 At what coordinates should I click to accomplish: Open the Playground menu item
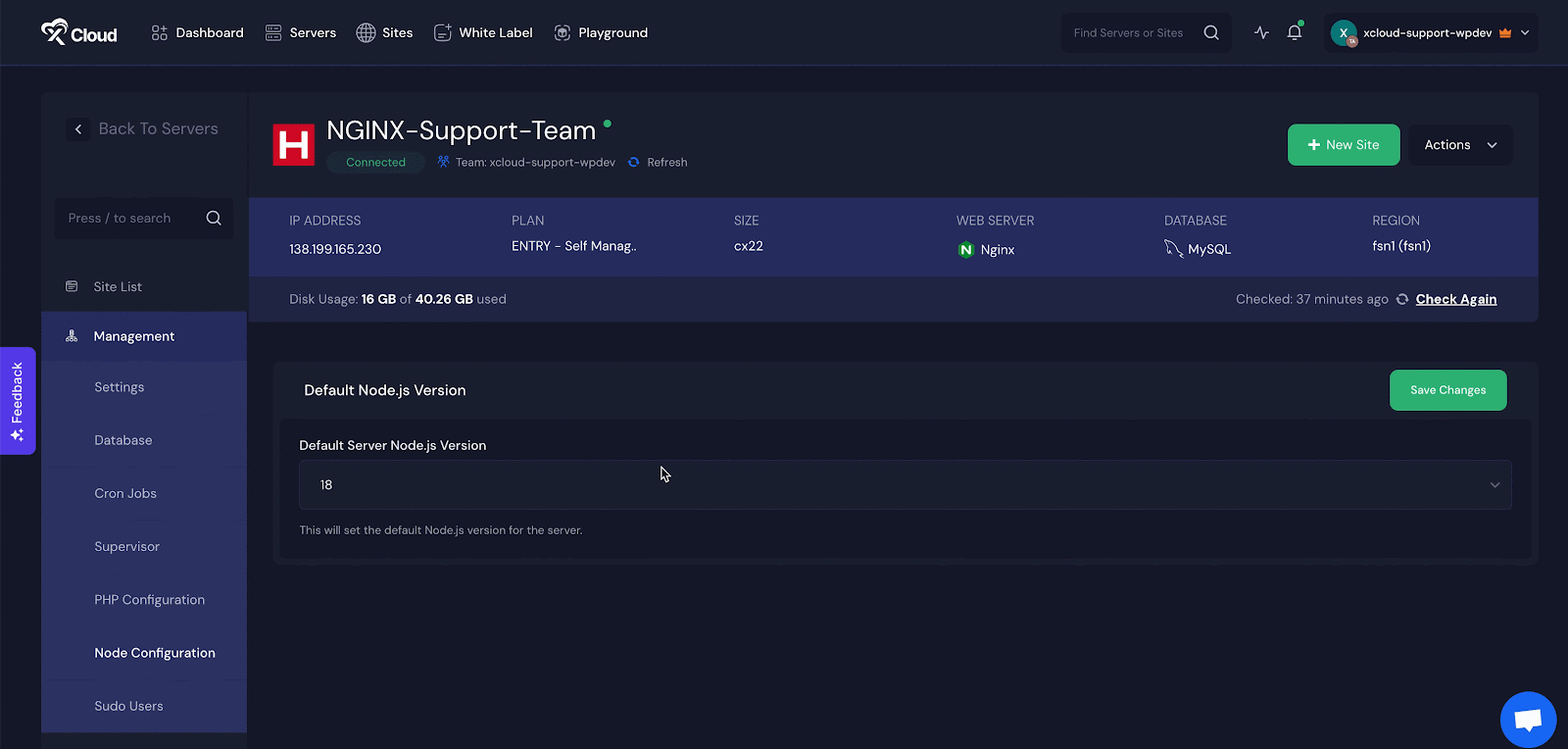tap(601, 32)
